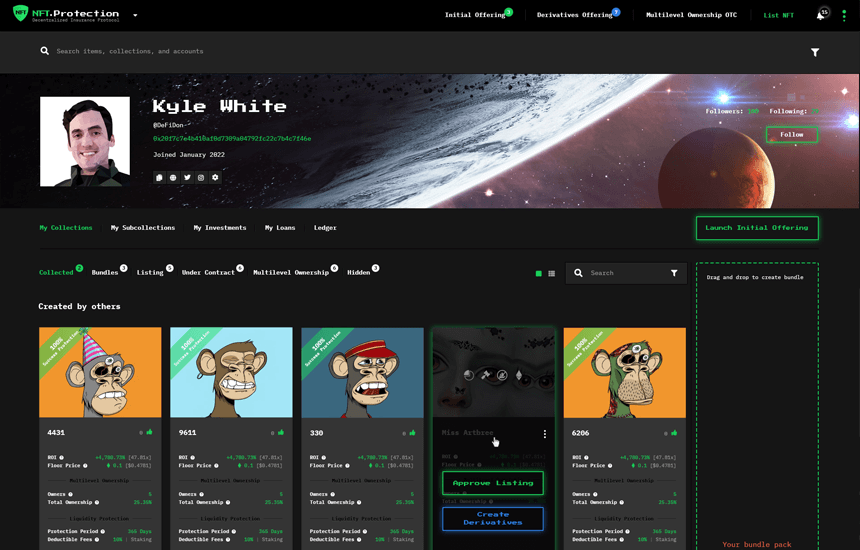Open Miss Artbree card three-dot menu
Viewport: 860px width, 550px height.
pyautogui.click(x=545, y=434)
